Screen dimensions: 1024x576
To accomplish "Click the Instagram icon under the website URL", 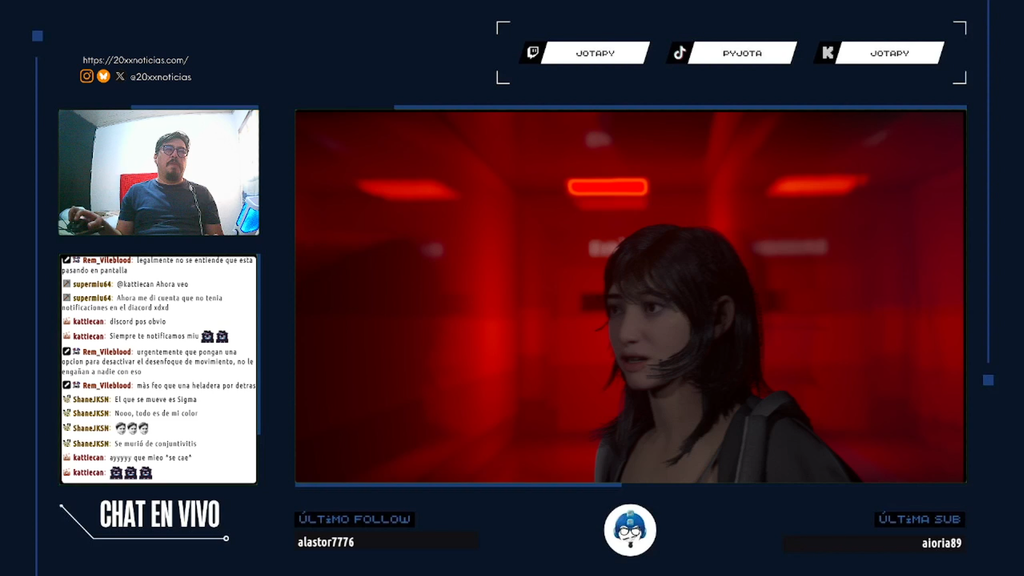I will [86, 76].
